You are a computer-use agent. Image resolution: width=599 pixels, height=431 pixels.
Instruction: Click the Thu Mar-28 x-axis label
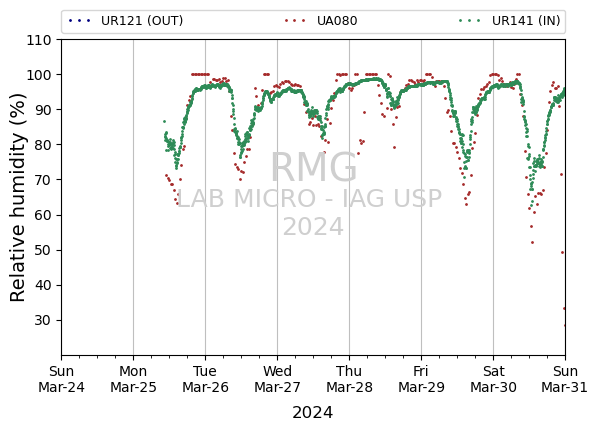click(349, 379)
